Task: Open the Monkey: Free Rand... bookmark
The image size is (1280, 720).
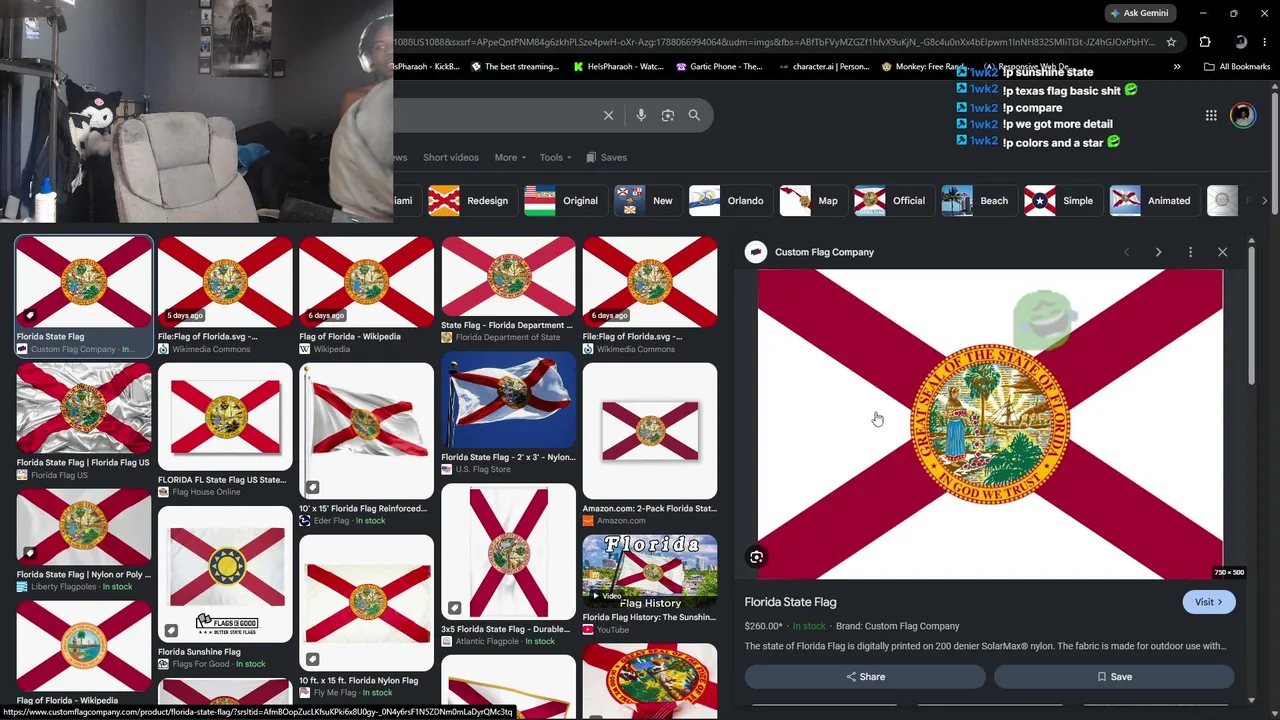Action: [924, 67]
